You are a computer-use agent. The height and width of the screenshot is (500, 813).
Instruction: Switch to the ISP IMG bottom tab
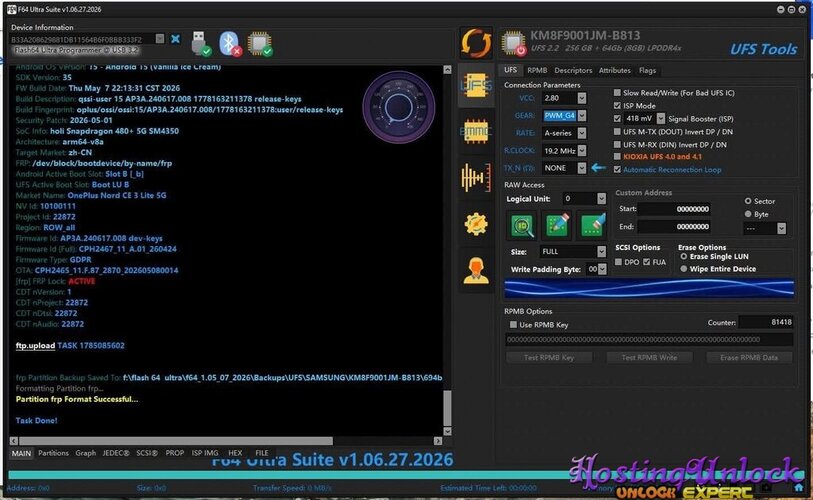point(205,453)
